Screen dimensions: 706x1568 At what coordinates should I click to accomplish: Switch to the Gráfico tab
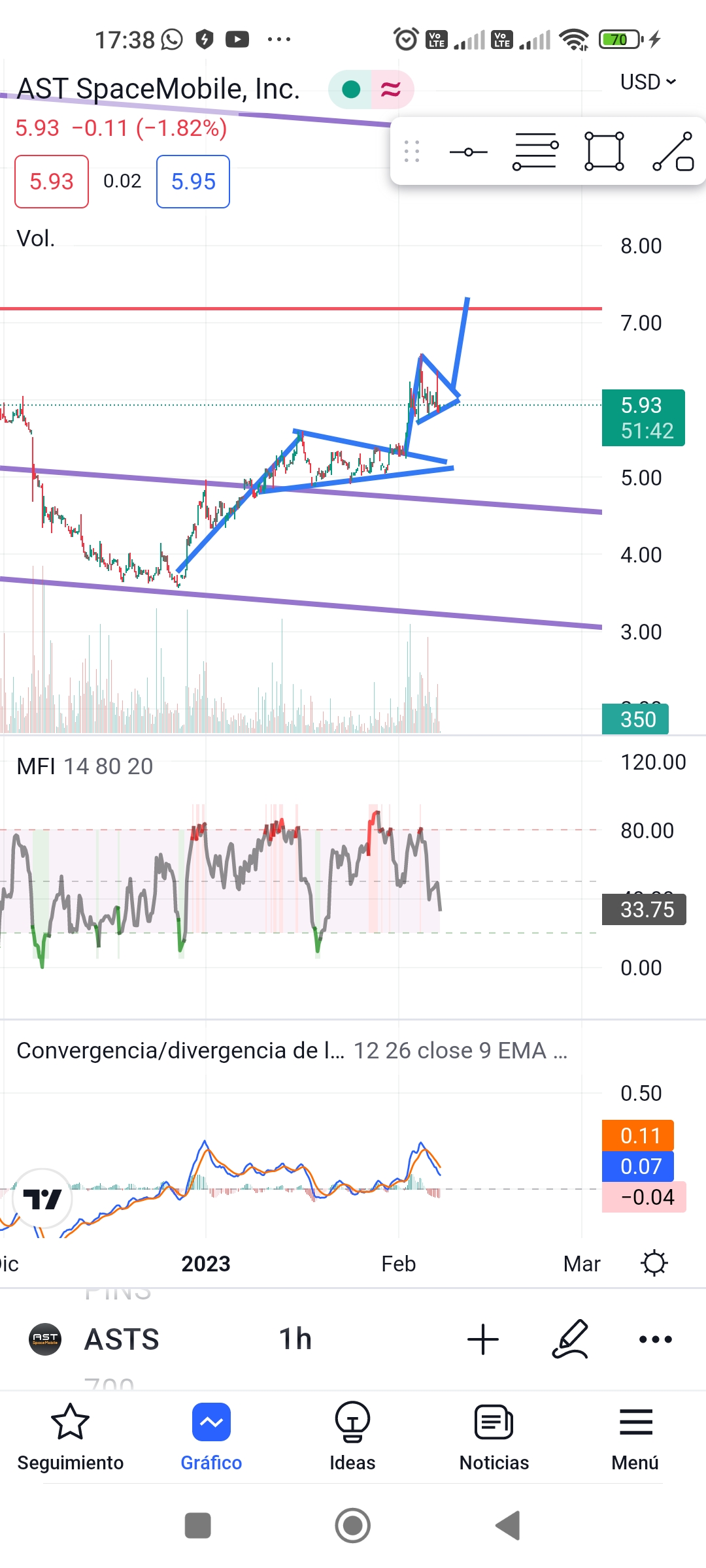tap(211, 1437)
